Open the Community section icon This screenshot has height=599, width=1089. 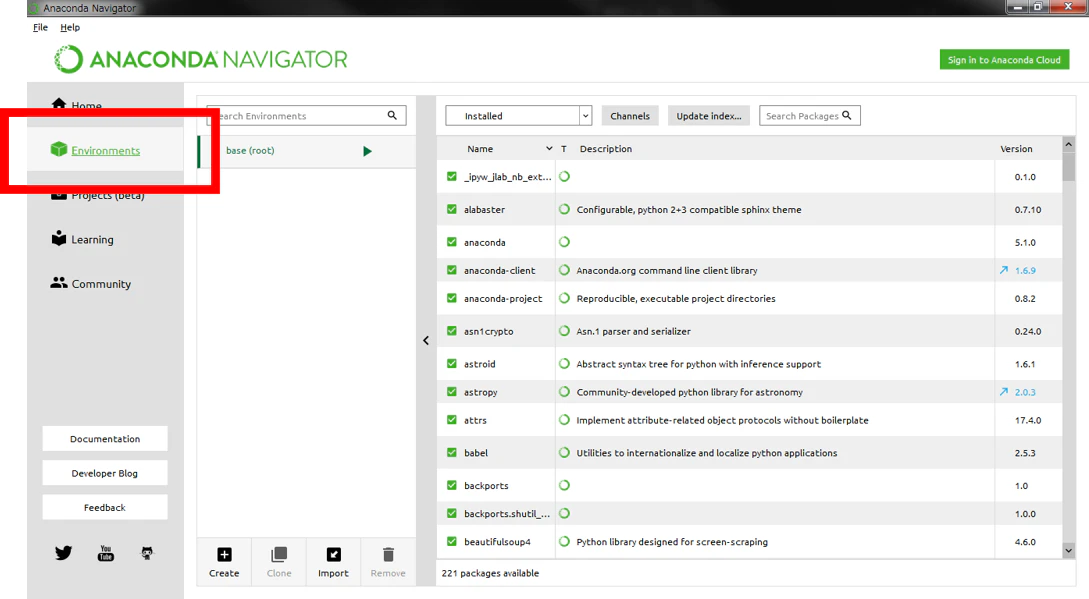point(59,283)
